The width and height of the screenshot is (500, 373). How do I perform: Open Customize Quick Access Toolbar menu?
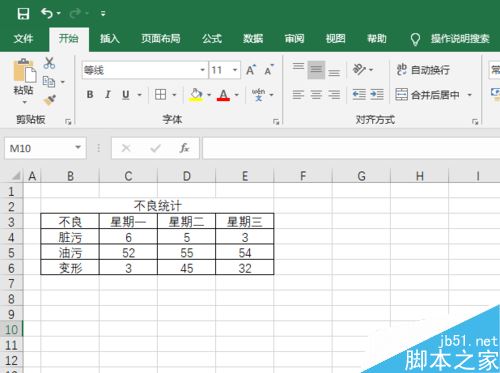coord(103,13)
